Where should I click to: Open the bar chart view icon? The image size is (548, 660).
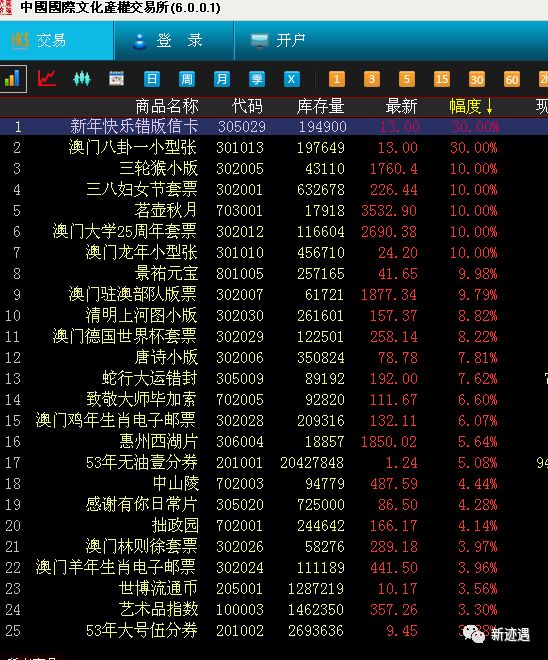pyautogui.click(x=13, y=79)
